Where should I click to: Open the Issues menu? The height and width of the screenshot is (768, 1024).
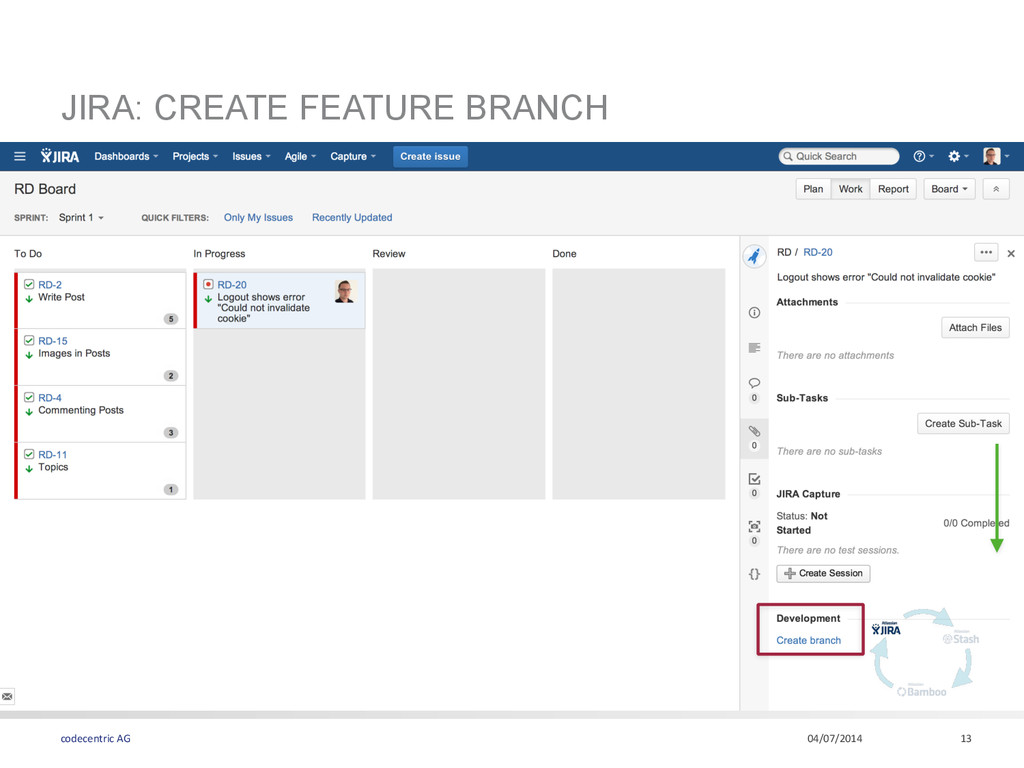(251, 156)
